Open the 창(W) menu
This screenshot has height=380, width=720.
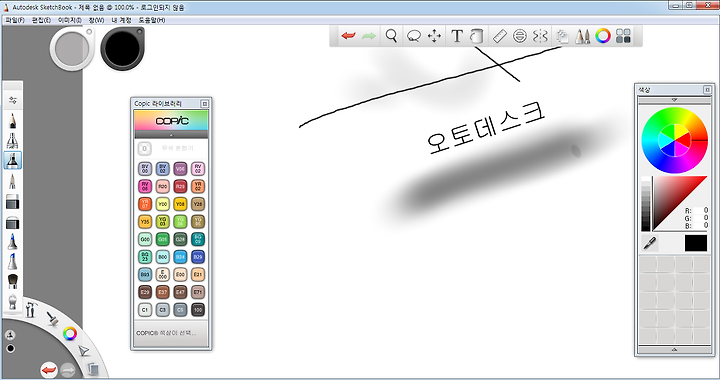[96, 20]
